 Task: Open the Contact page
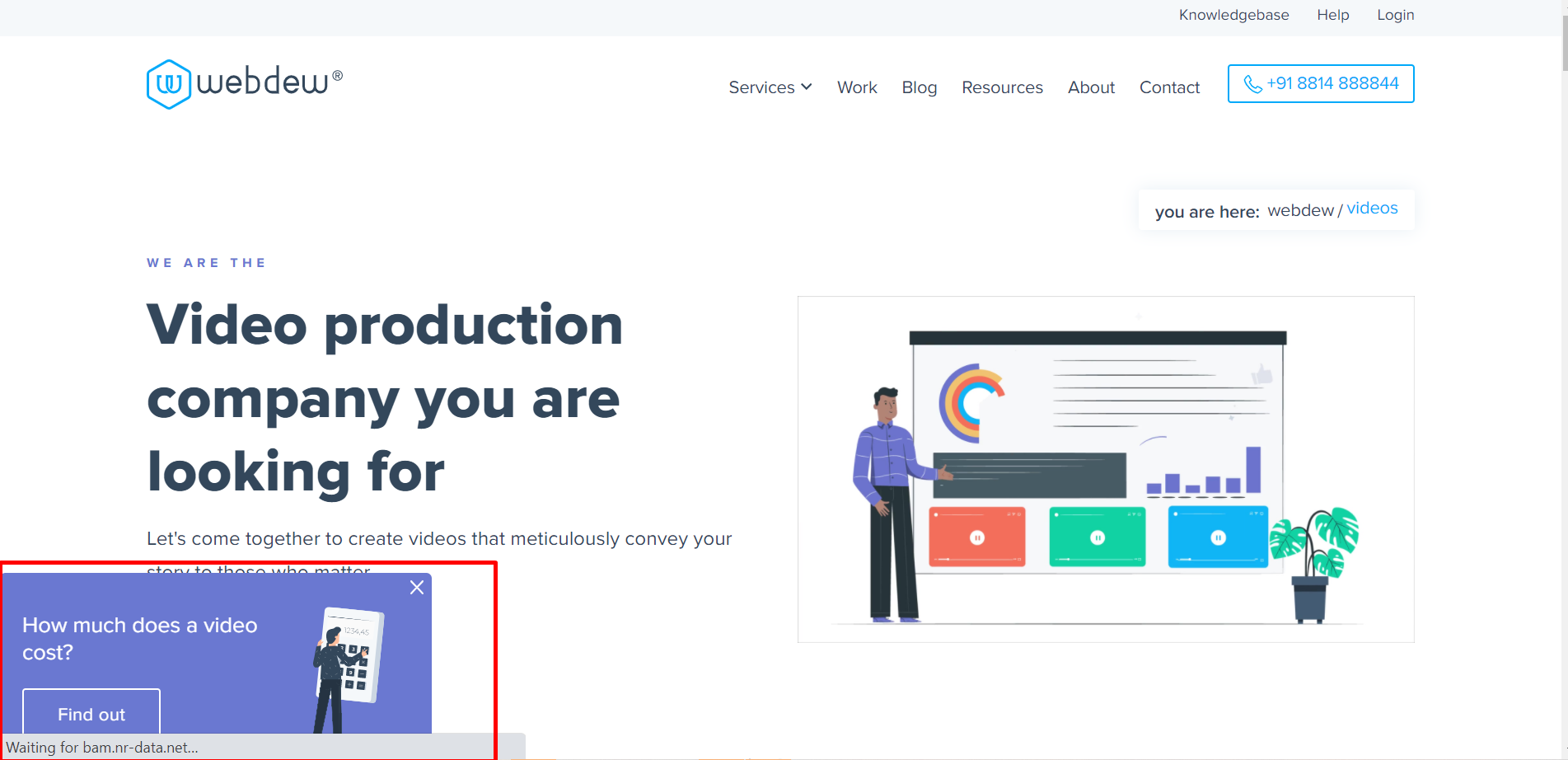(x=1169, y=87)
